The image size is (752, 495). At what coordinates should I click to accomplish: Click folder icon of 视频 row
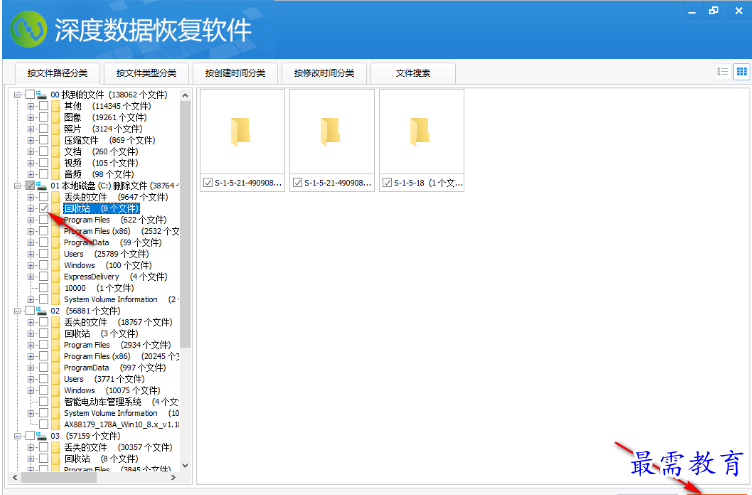click(56, 163)
